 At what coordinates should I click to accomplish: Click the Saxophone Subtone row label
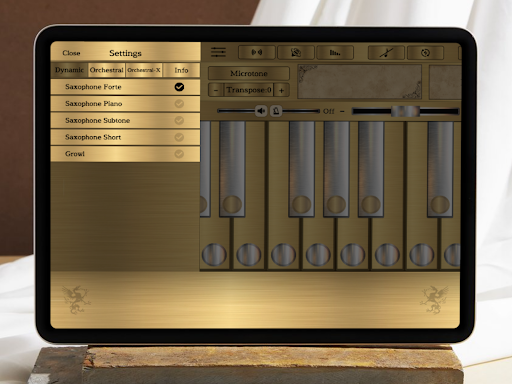click(98, 120)
